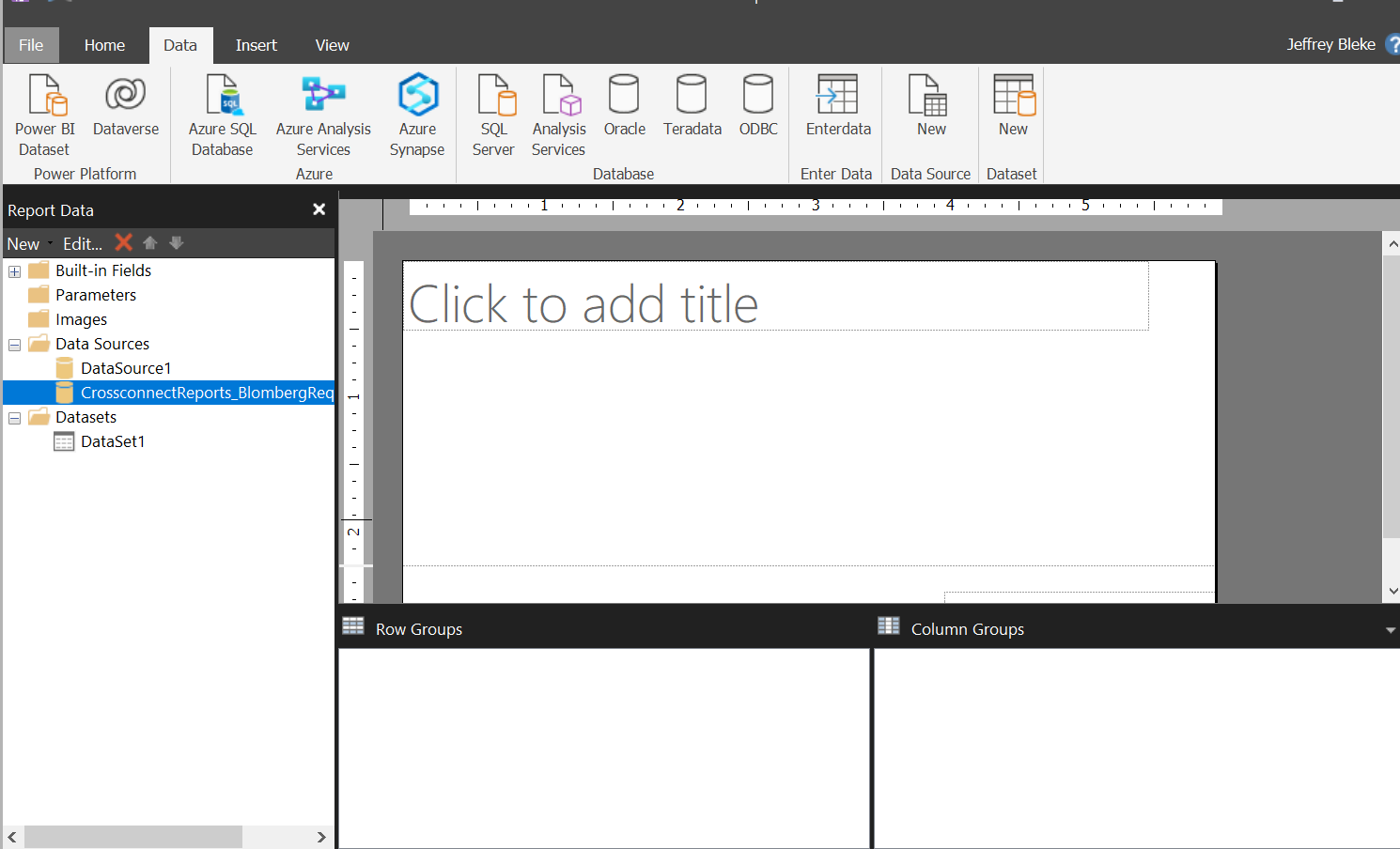The width and height of the screenshot is (1400, 849).
Task: Collapse the Datasets node
Action: tap(14, 418)
